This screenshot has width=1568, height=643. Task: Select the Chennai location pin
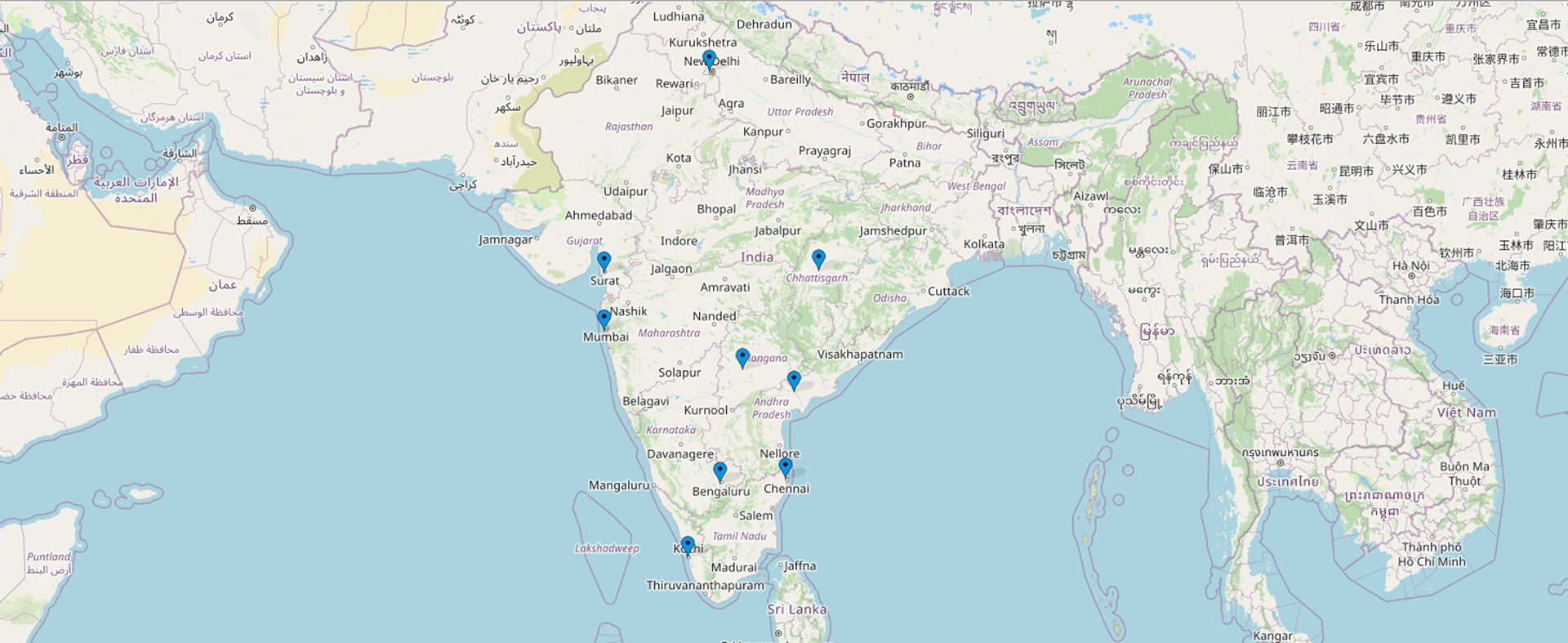point(785,467)
